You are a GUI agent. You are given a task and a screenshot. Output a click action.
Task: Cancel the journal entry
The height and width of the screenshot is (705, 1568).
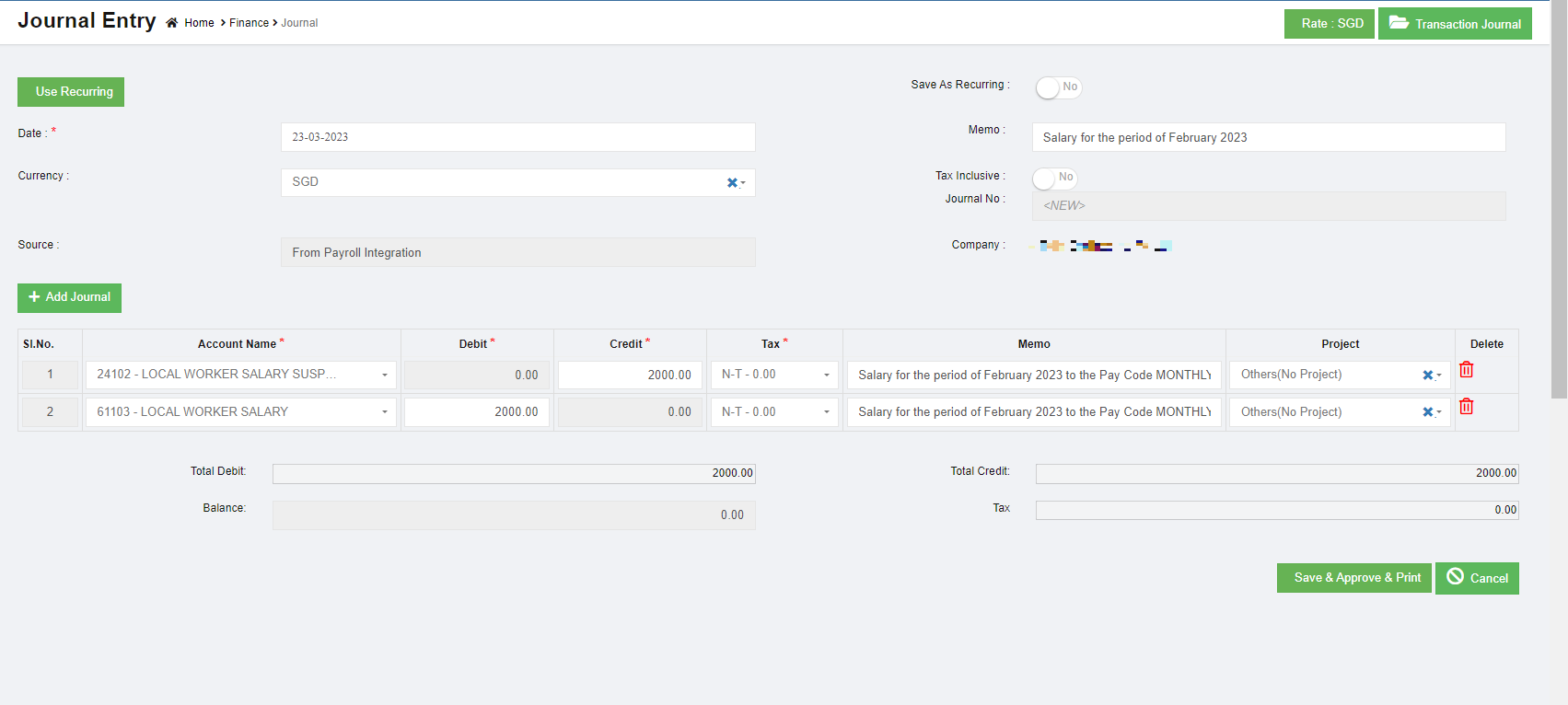(1476, 578)
